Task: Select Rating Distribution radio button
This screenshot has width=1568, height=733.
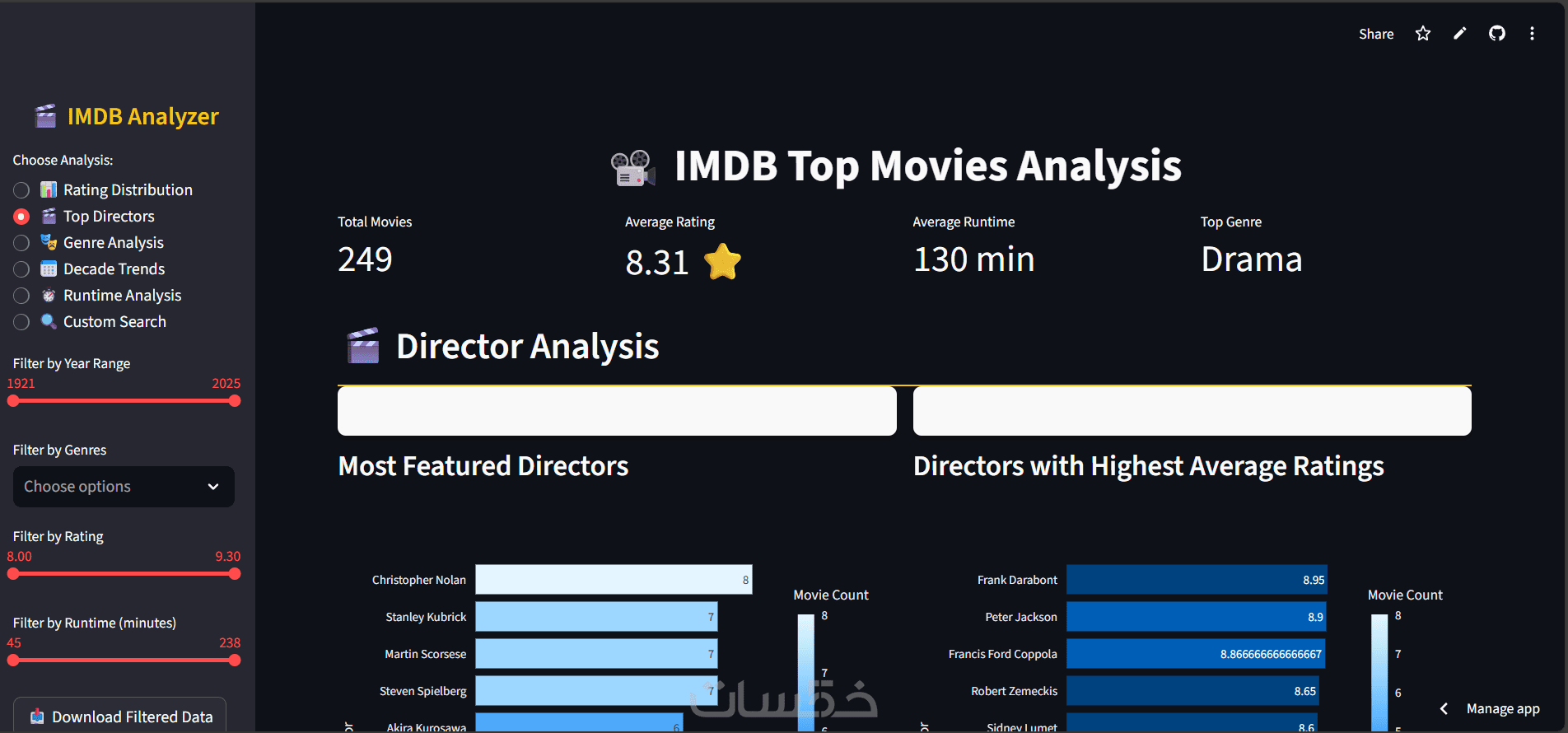Action: 21,190
